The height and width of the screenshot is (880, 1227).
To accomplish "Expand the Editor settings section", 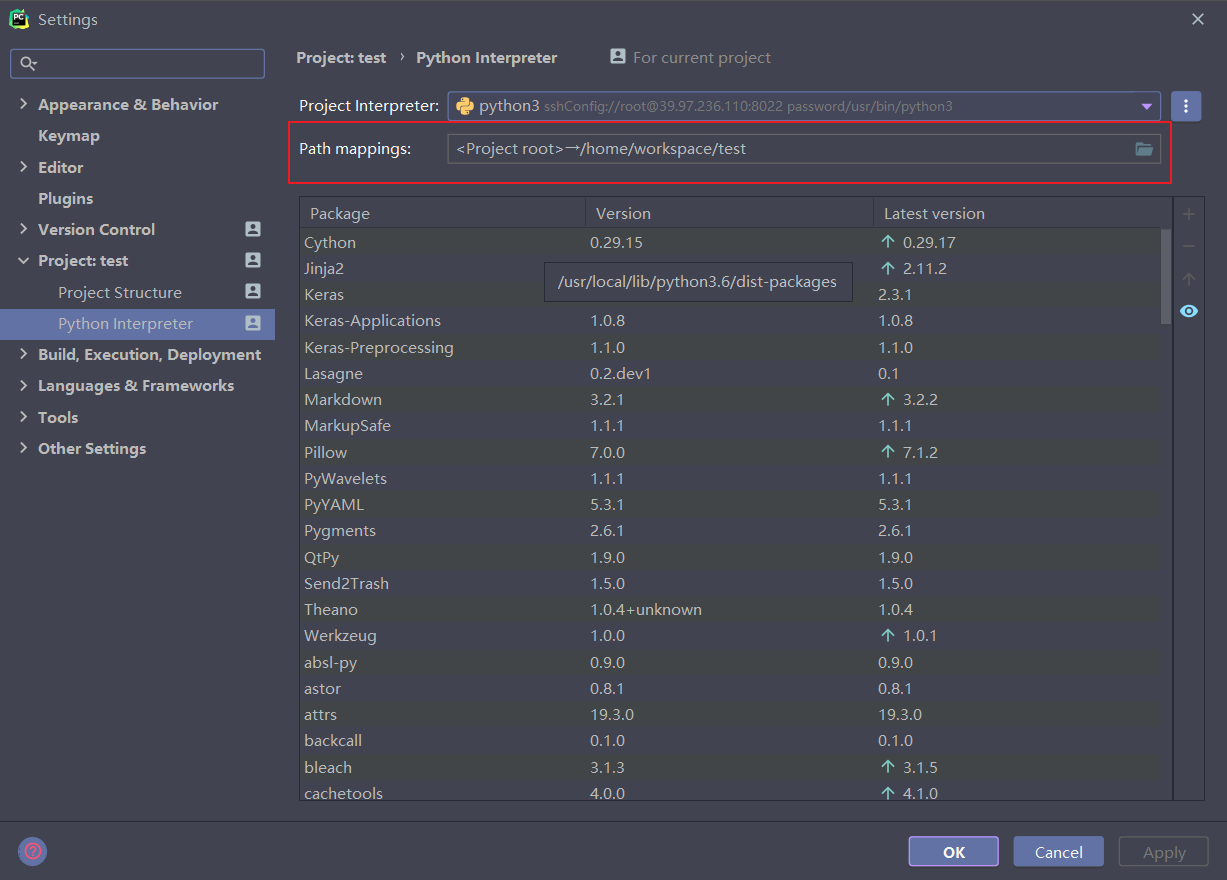I will [24, 167].
